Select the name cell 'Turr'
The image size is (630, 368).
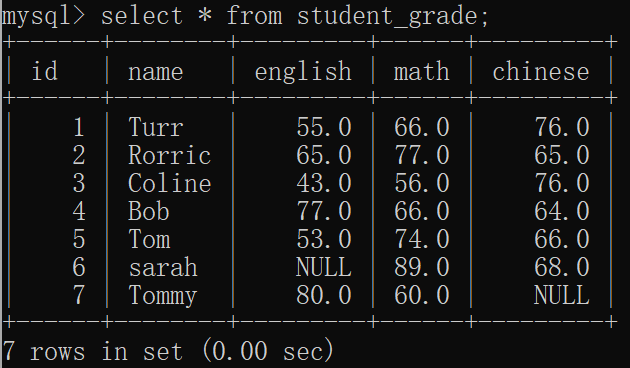155,127
